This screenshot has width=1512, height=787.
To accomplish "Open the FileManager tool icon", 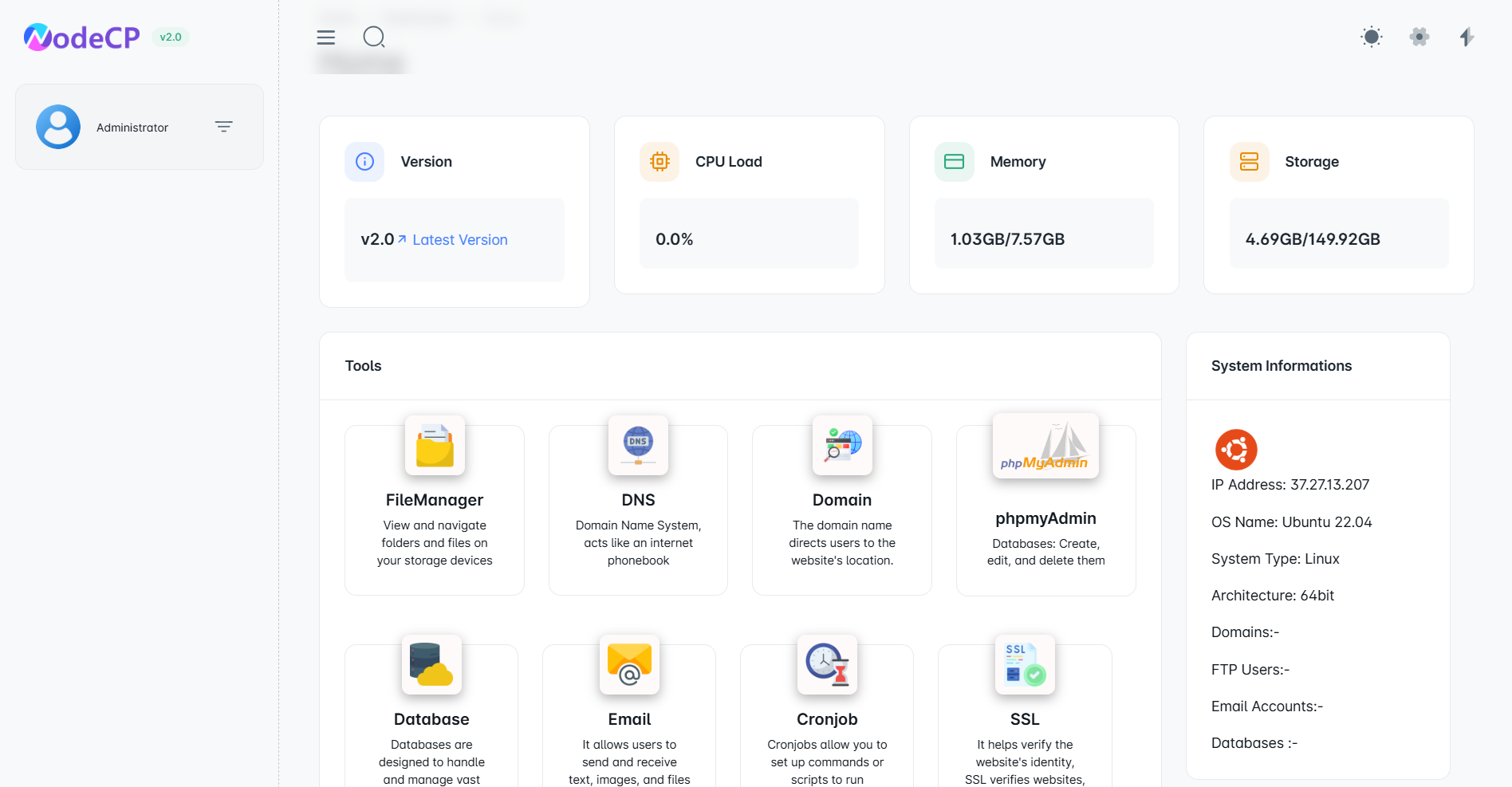I will coord(435,445).
